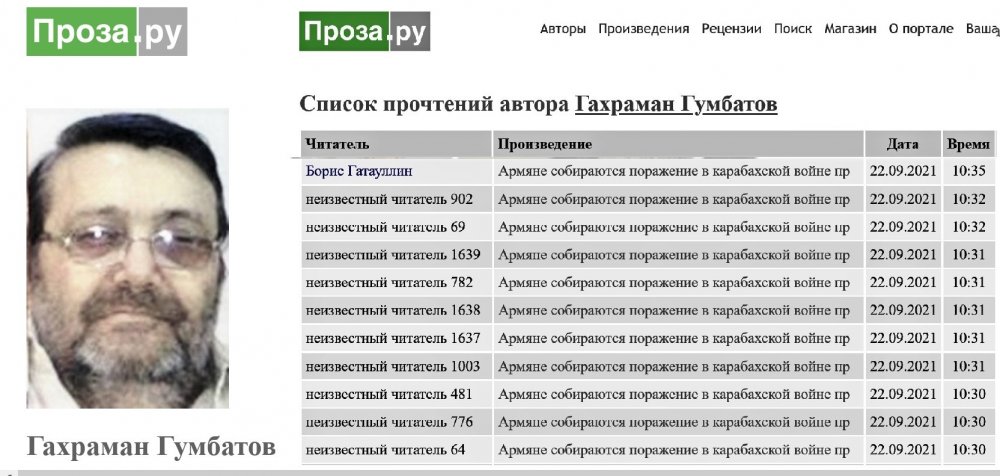Select row неизвестный читатель 776

(x=647, y=422)
